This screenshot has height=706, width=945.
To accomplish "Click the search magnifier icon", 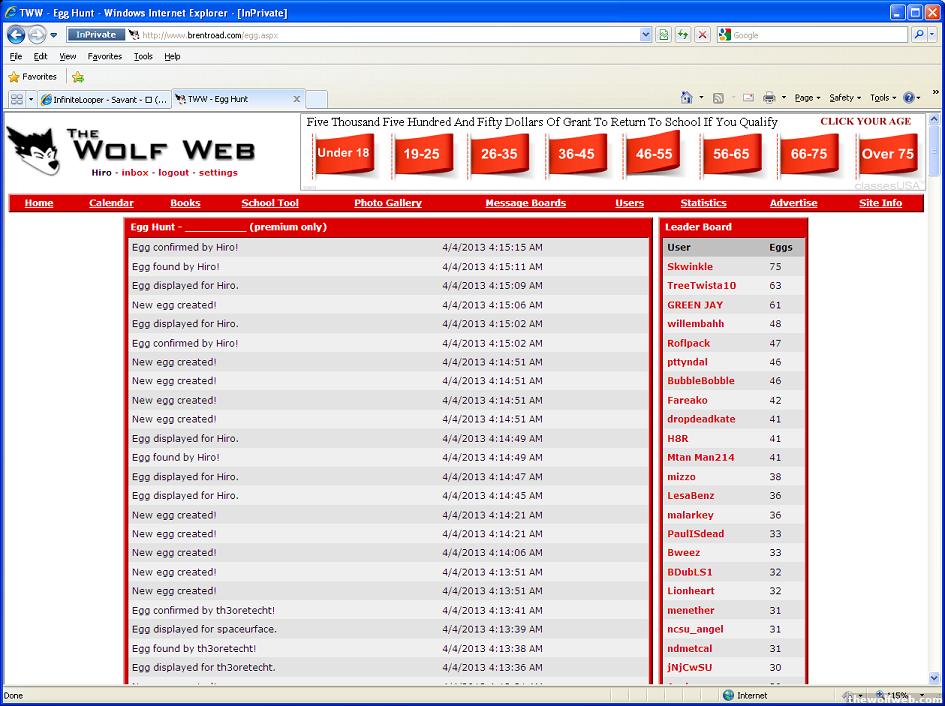I will [919, 35].
